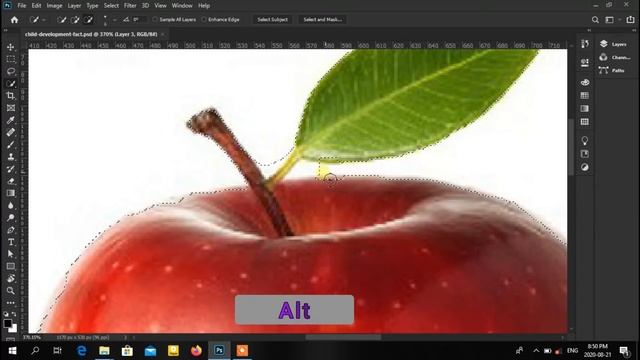The image size is (640, 360).
Task: Open the History panel icon
Action: (585, 44)
